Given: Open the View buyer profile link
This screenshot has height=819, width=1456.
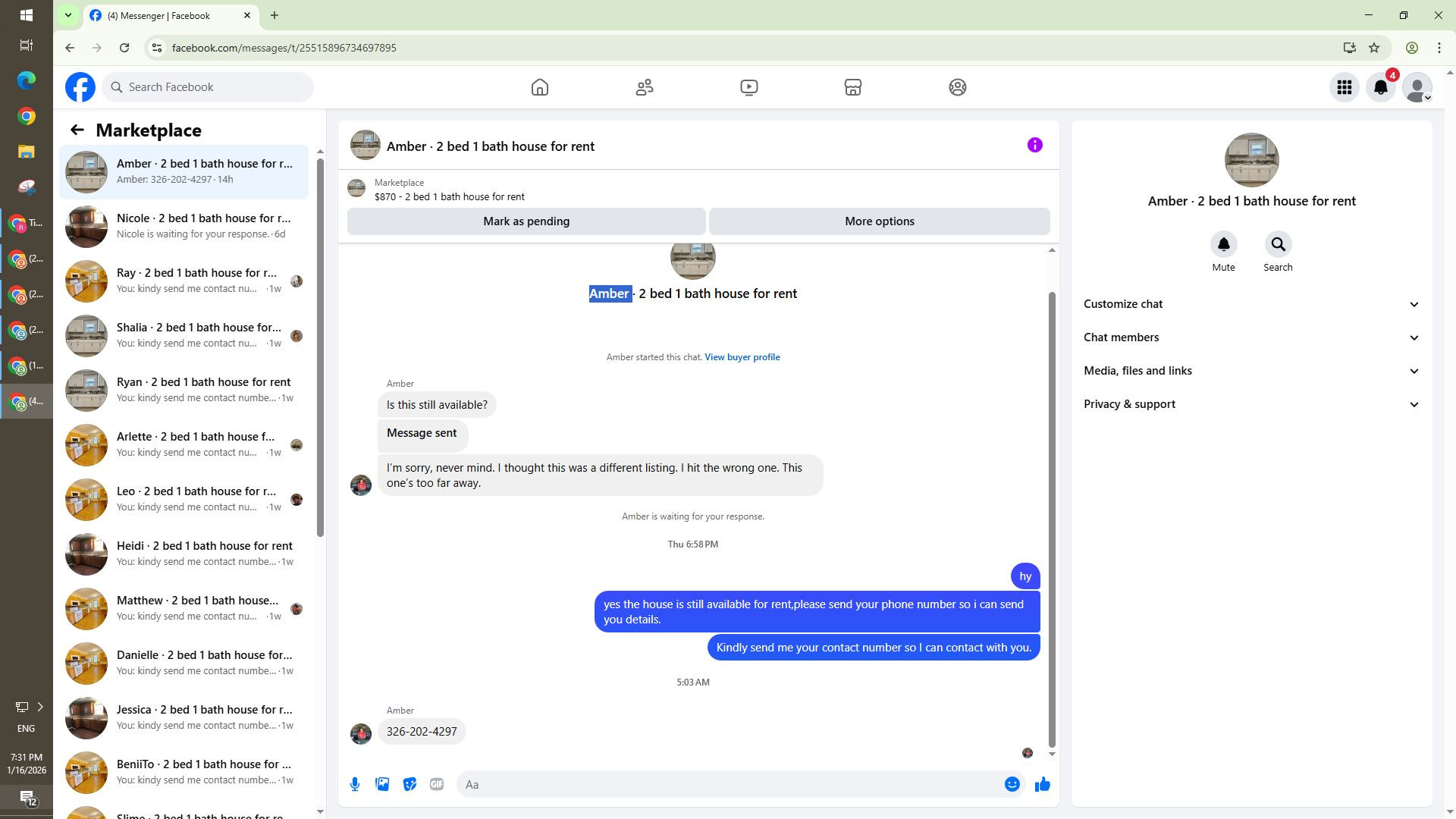Looking at the screenshot, I should click(x=742, y=357).
